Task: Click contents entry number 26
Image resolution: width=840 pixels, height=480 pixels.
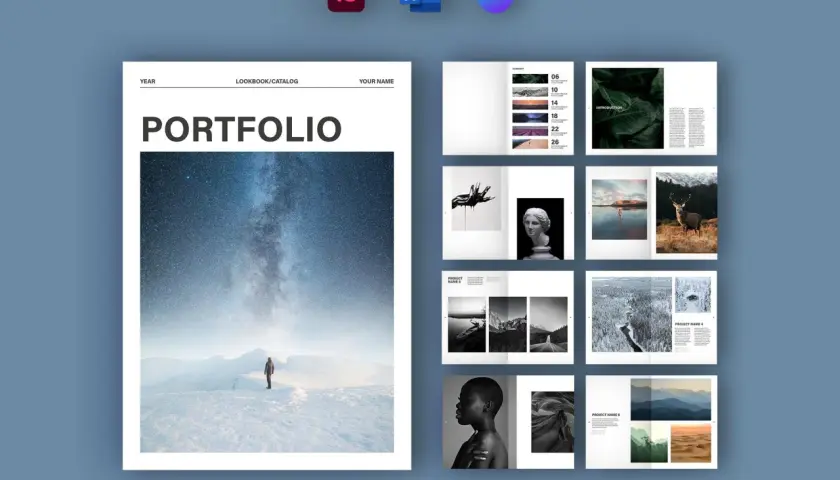Action: click(x=555, y=142)
